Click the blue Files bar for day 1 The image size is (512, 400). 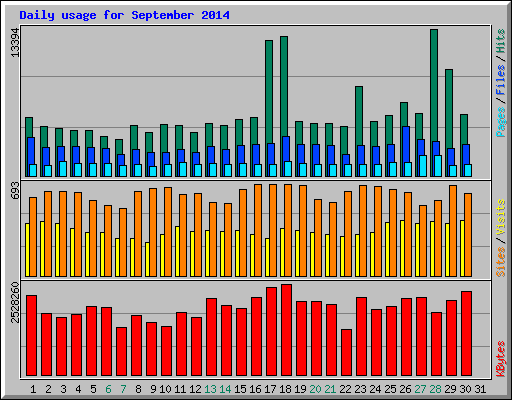pyautogui.click(x=31, y=151)
